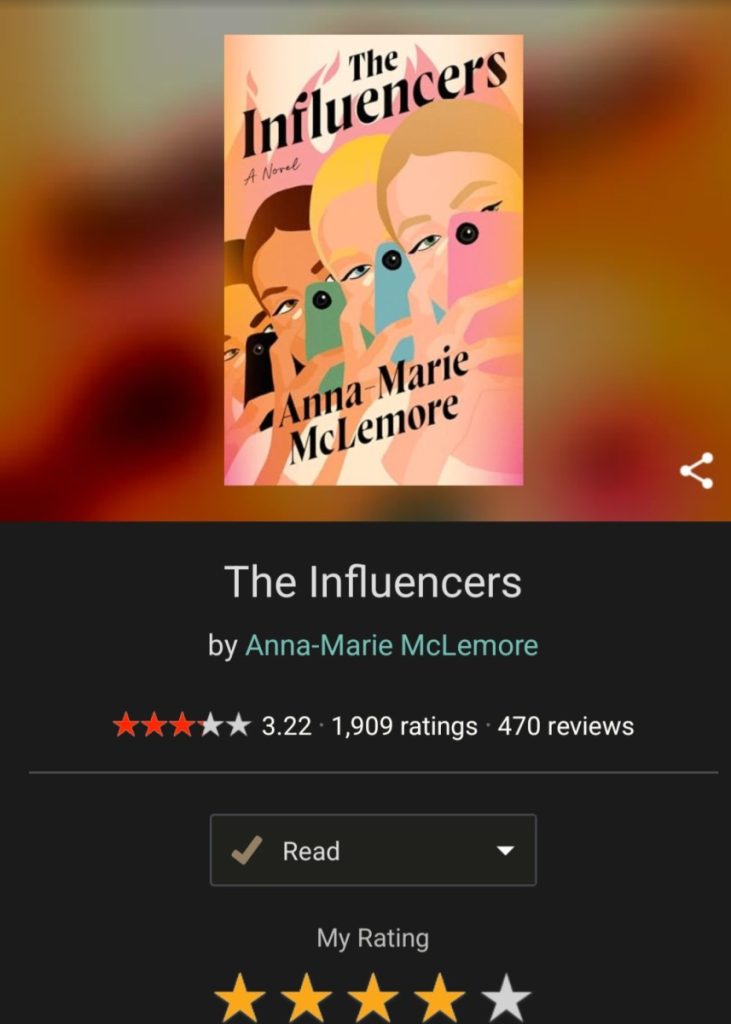Tap the word by before author

(222, 647)
